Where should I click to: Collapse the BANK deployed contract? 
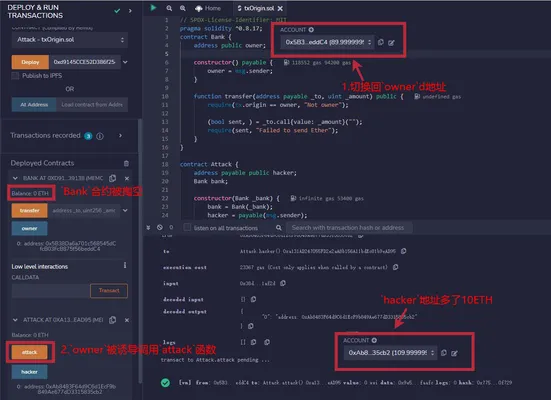15,178
